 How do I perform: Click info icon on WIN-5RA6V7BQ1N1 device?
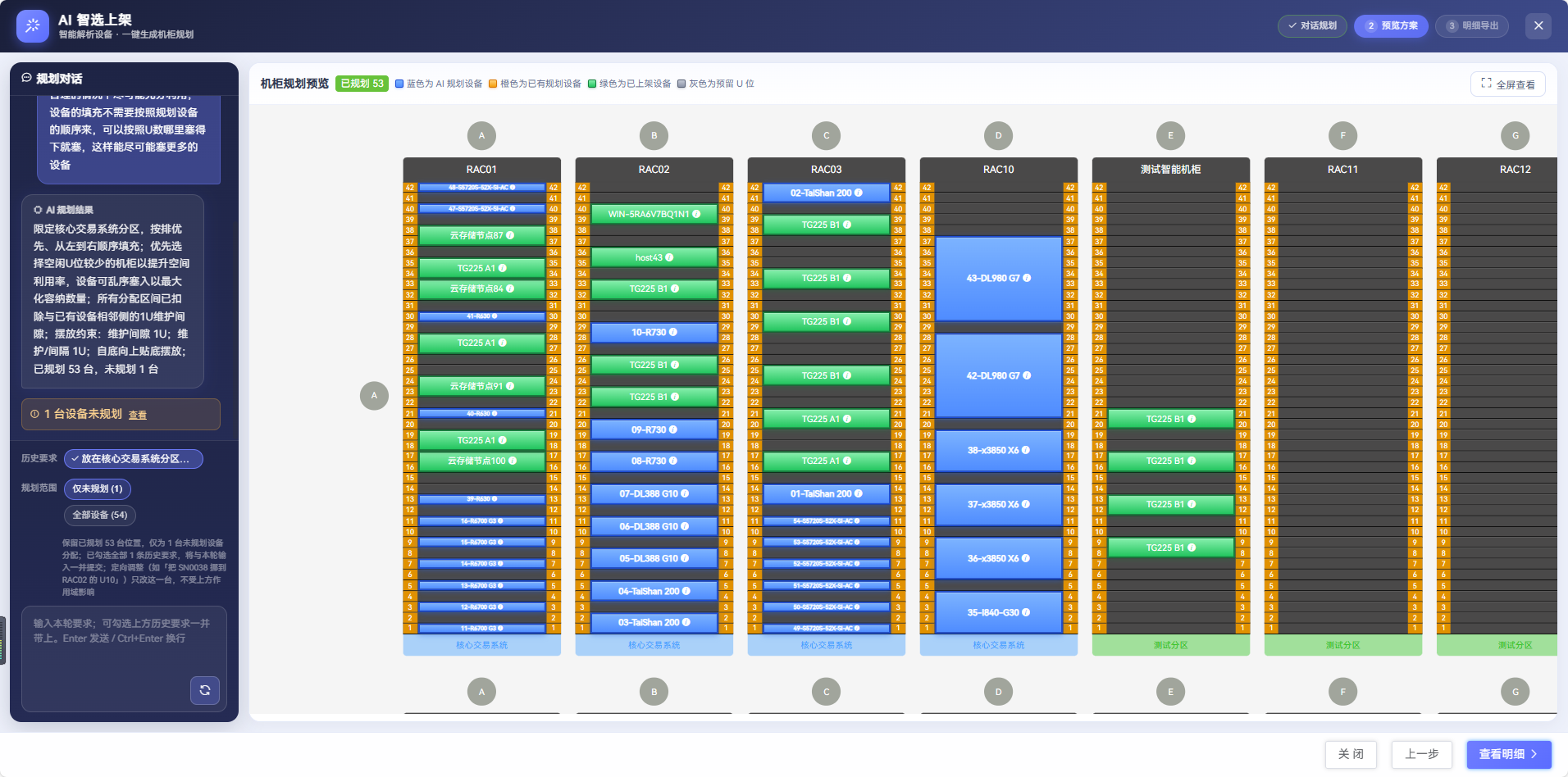click(696, 214)
